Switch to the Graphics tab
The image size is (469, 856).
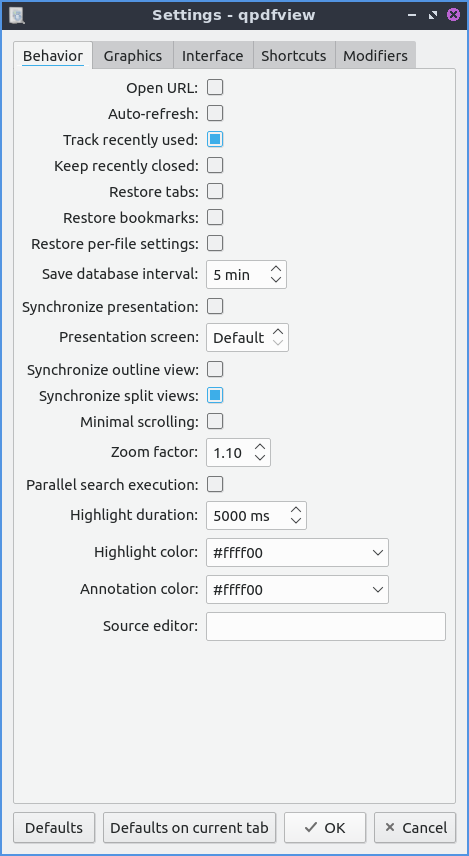click(133, 56)
